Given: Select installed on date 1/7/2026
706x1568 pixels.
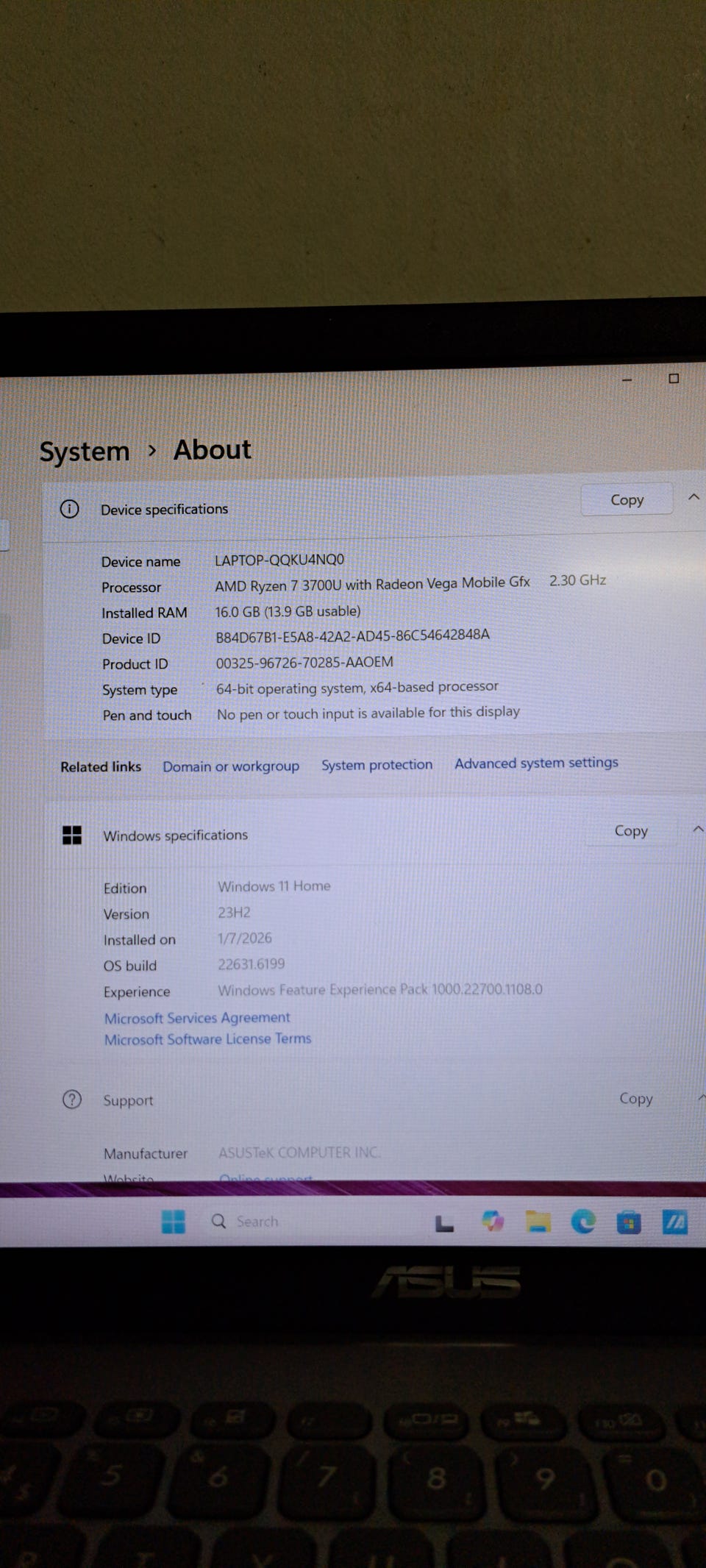Looking at the screenshot, I should [x=245, y=938].
